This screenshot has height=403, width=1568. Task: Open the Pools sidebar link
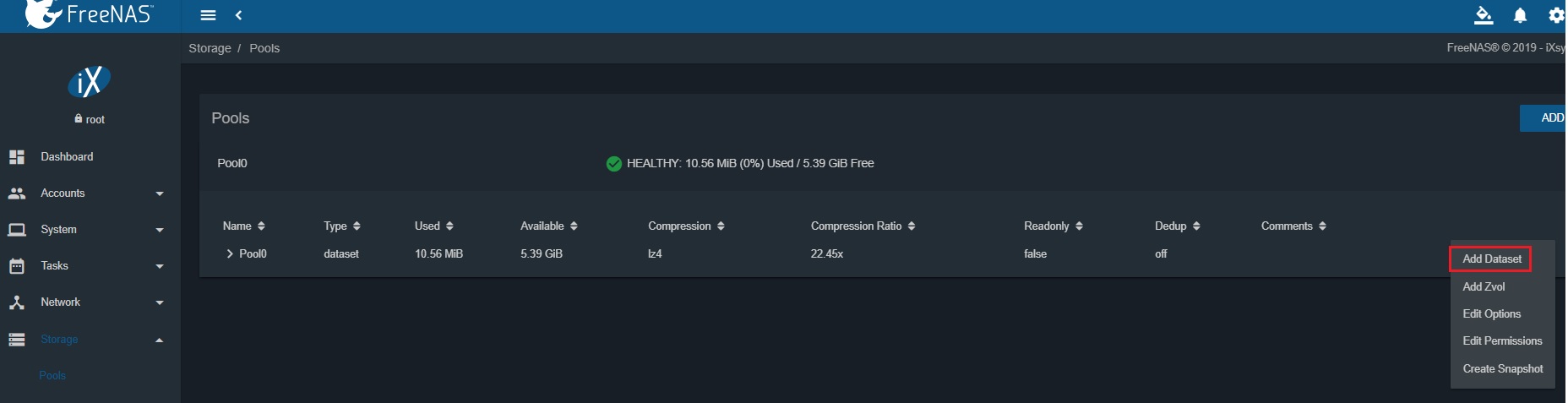[52, 376]
